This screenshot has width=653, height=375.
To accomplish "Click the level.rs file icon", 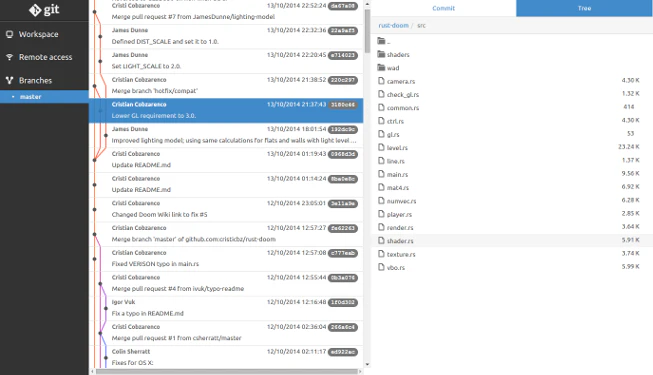I will [381, 148].
